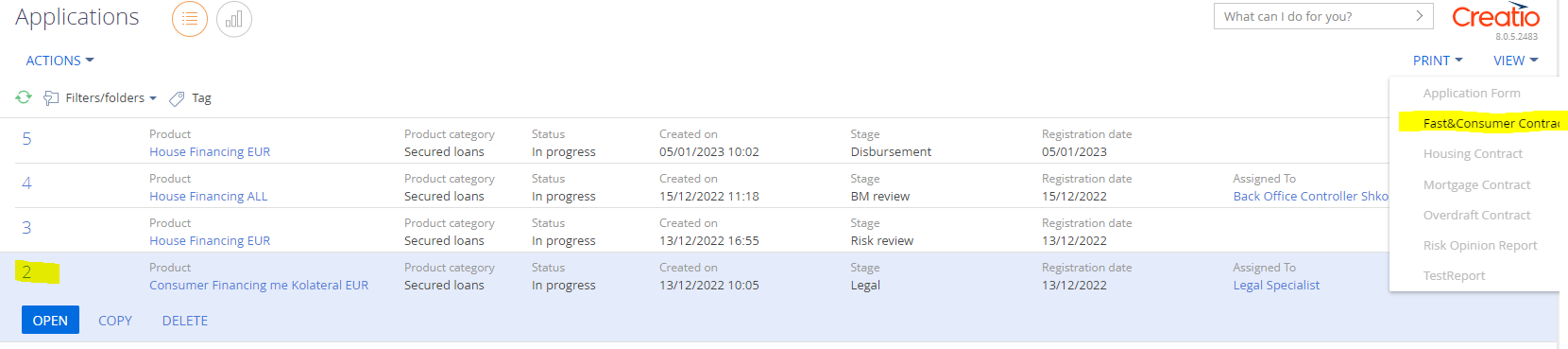Click COPY for selected record
Image resolution: width=1568 pixels, height=349 pixels.
tap(115, 321)
